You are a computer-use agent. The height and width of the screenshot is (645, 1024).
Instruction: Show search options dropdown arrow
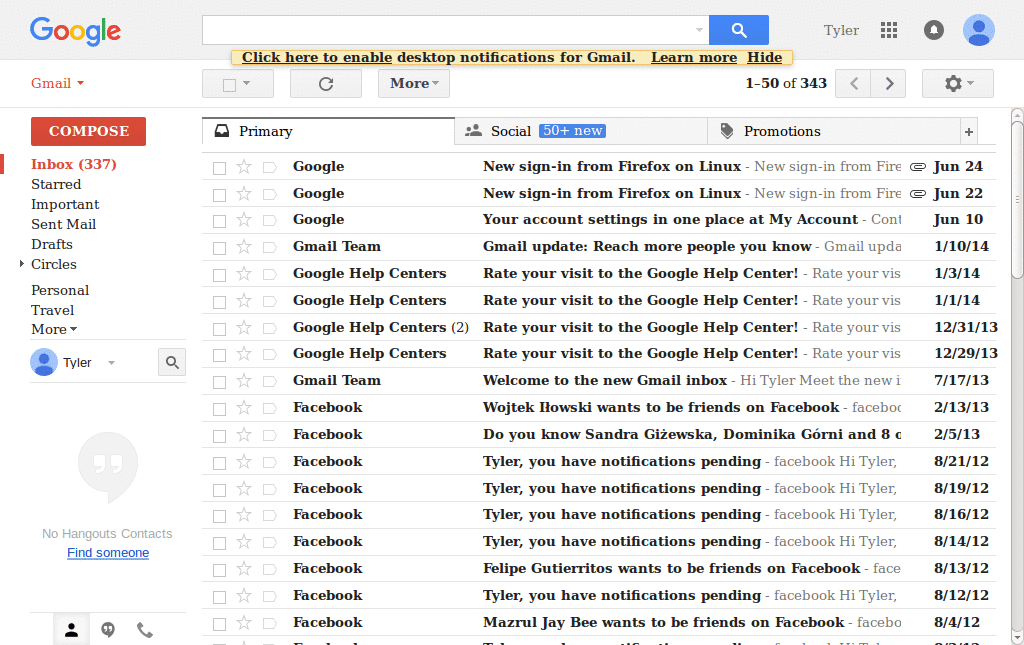699,30
